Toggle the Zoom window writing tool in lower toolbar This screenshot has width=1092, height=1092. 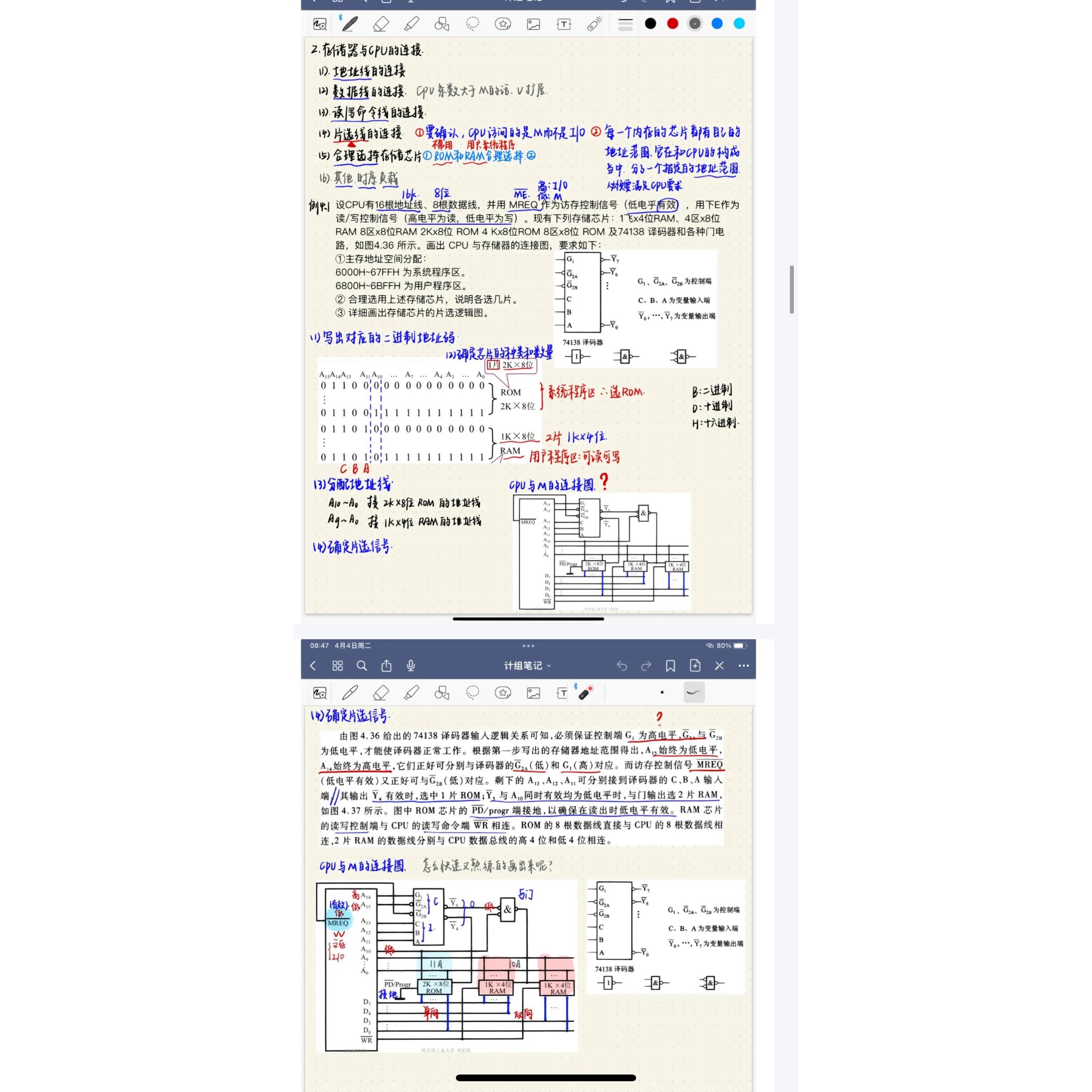pyautogui.click(x=320, y=693)
